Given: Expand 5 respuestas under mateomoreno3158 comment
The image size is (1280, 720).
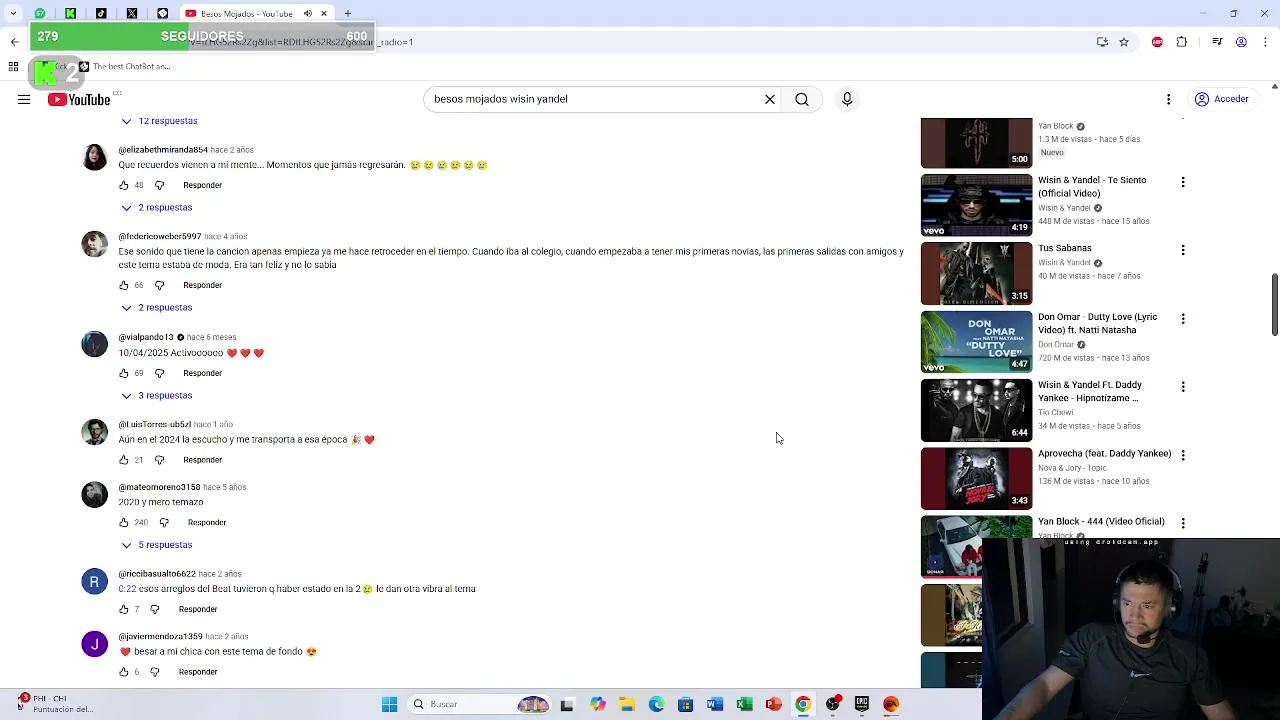Looking at the screenshot, I should pyautogui.click(x=157, y=545).
